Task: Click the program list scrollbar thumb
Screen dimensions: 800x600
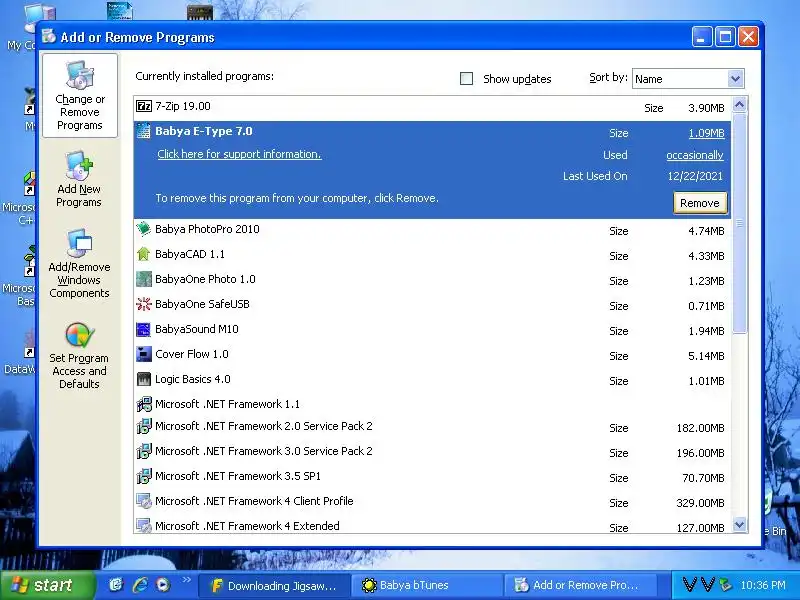Action: tap(739, 223)
